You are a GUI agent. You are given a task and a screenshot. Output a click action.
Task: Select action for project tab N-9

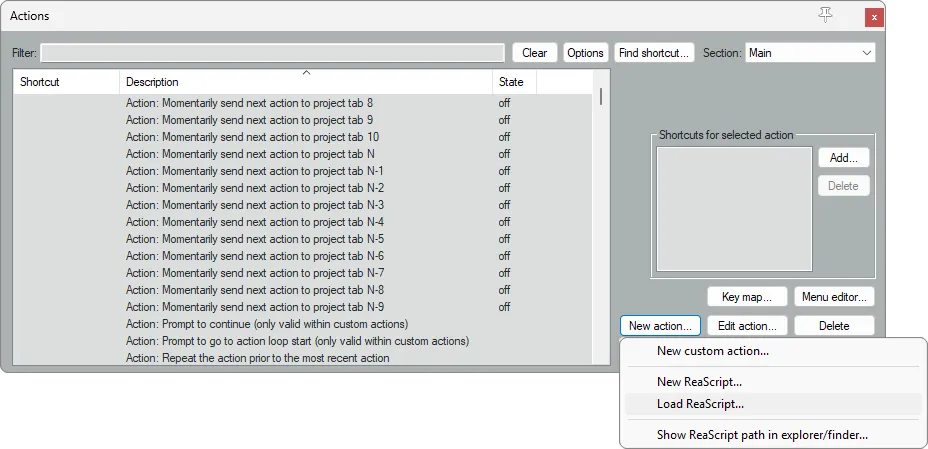coord(302,307)
